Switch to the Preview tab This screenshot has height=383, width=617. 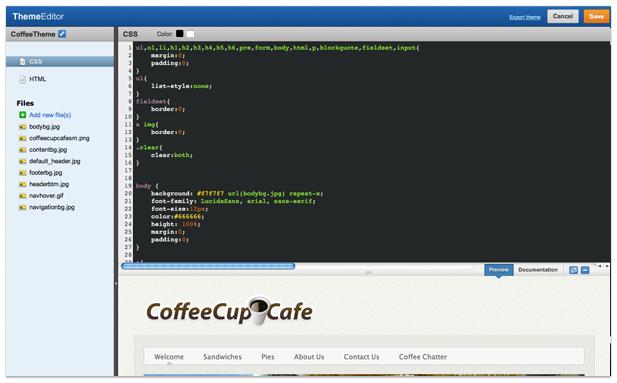click(499, 270)
